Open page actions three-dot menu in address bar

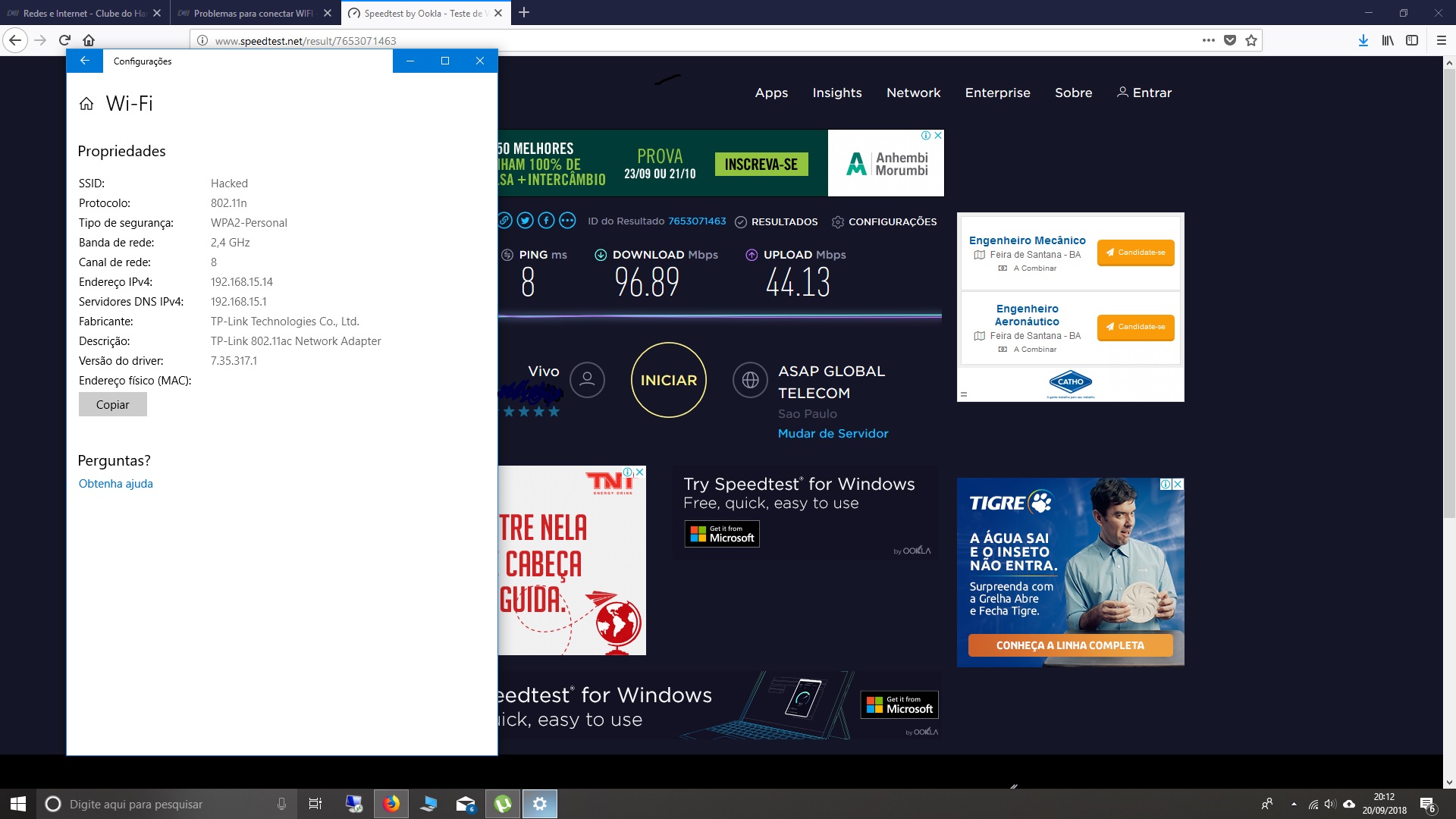(1209, 40)
